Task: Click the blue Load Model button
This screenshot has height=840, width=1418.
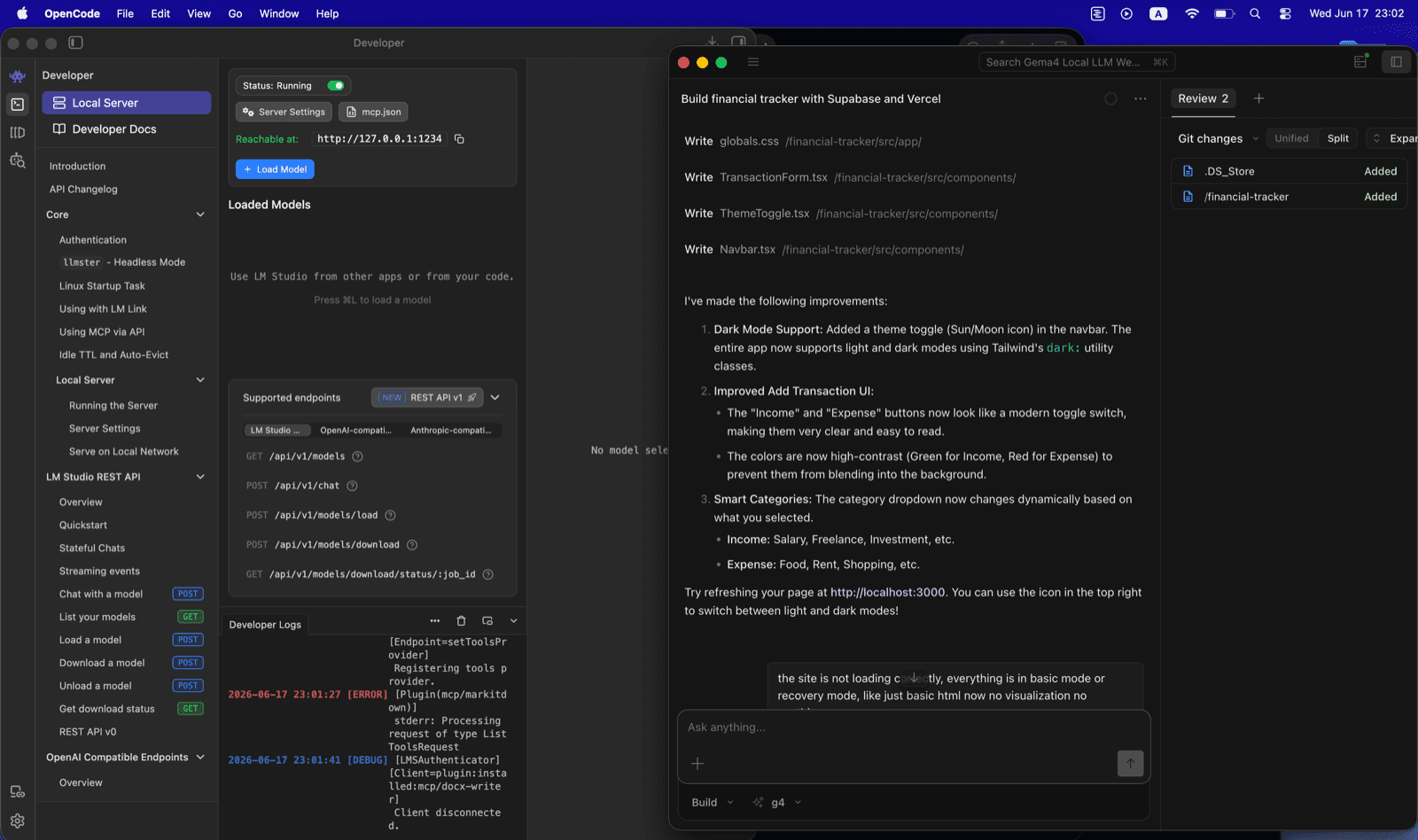Action: pyautogui.click(x=275, y=169)
